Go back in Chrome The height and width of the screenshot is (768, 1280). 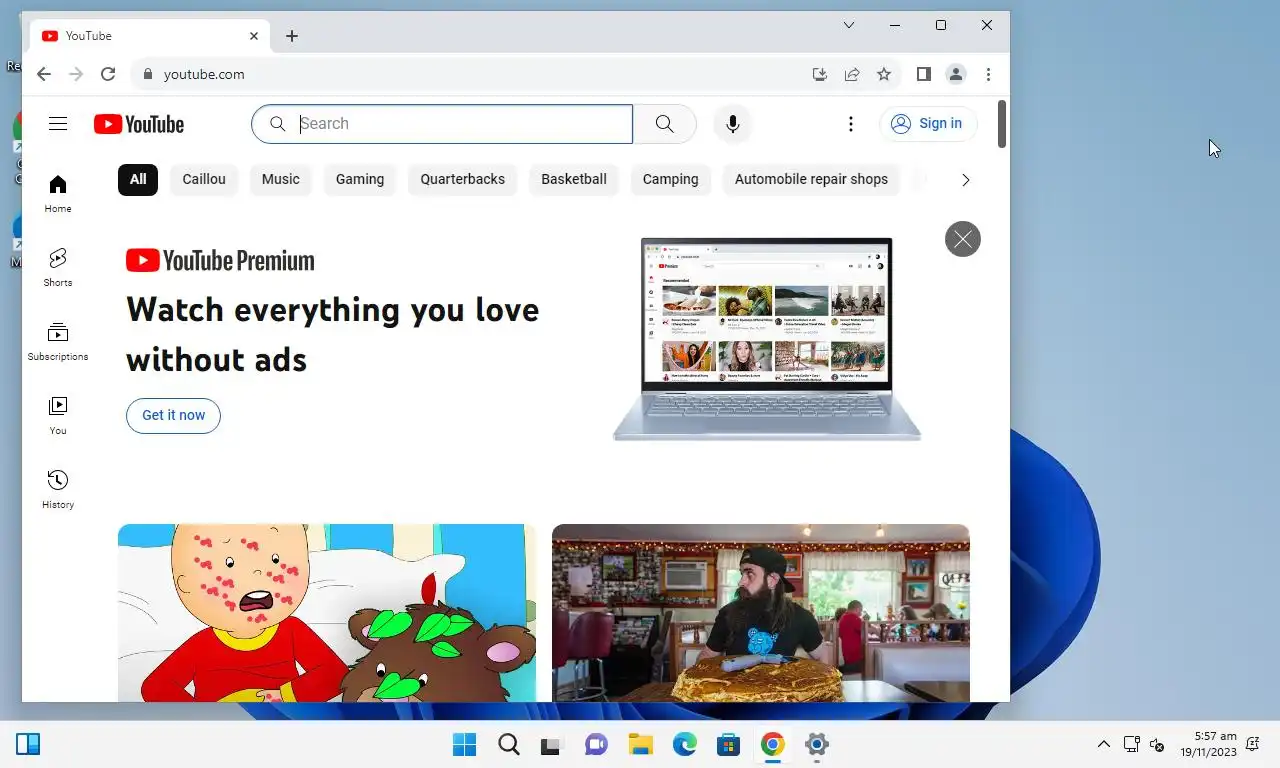pyautogui.click(x=43, y=74)
